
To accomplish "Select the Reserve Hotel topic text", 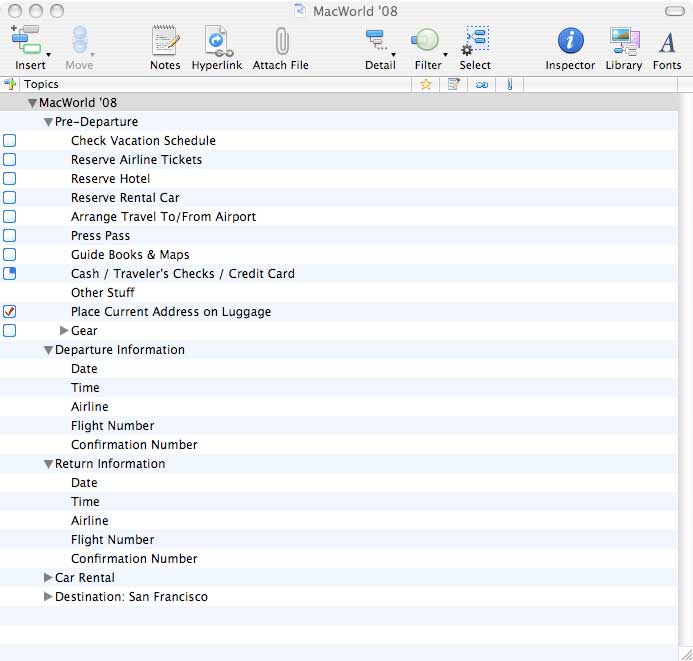I will tap(110, 179).
